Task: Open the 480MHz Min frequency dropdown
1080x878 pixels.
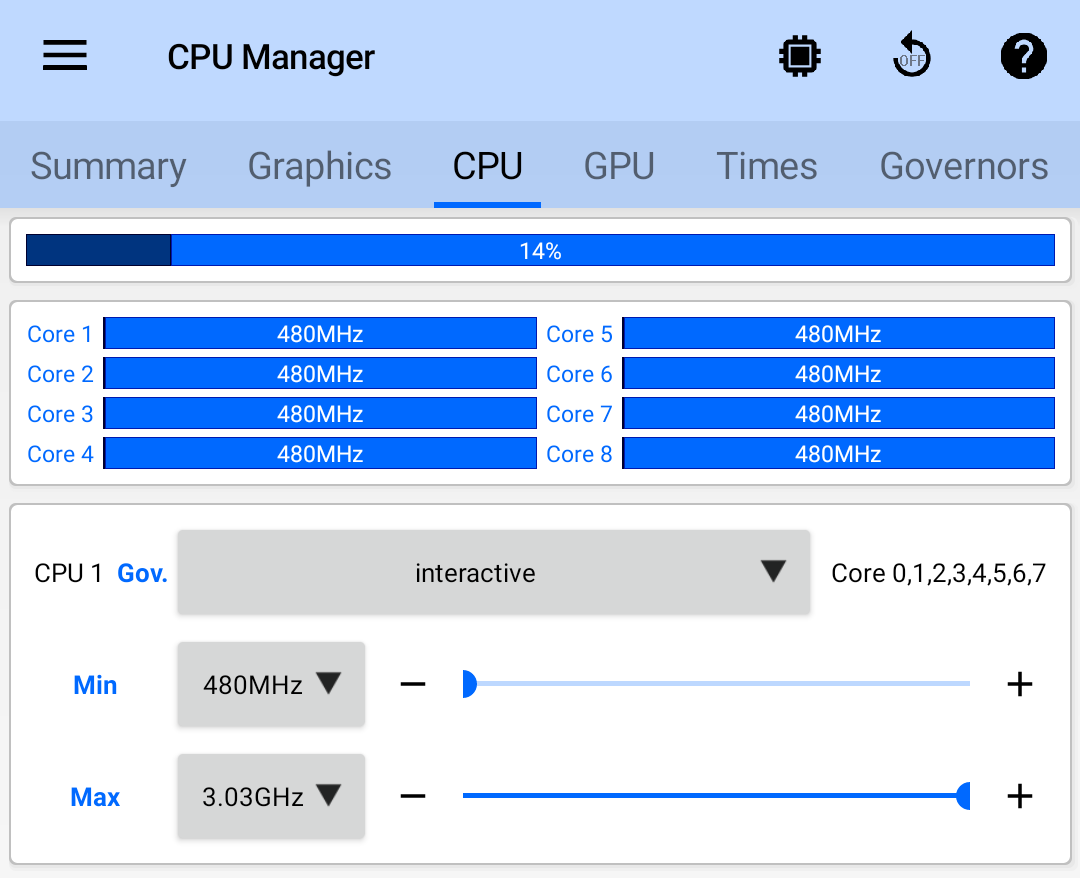Action: 271,685
